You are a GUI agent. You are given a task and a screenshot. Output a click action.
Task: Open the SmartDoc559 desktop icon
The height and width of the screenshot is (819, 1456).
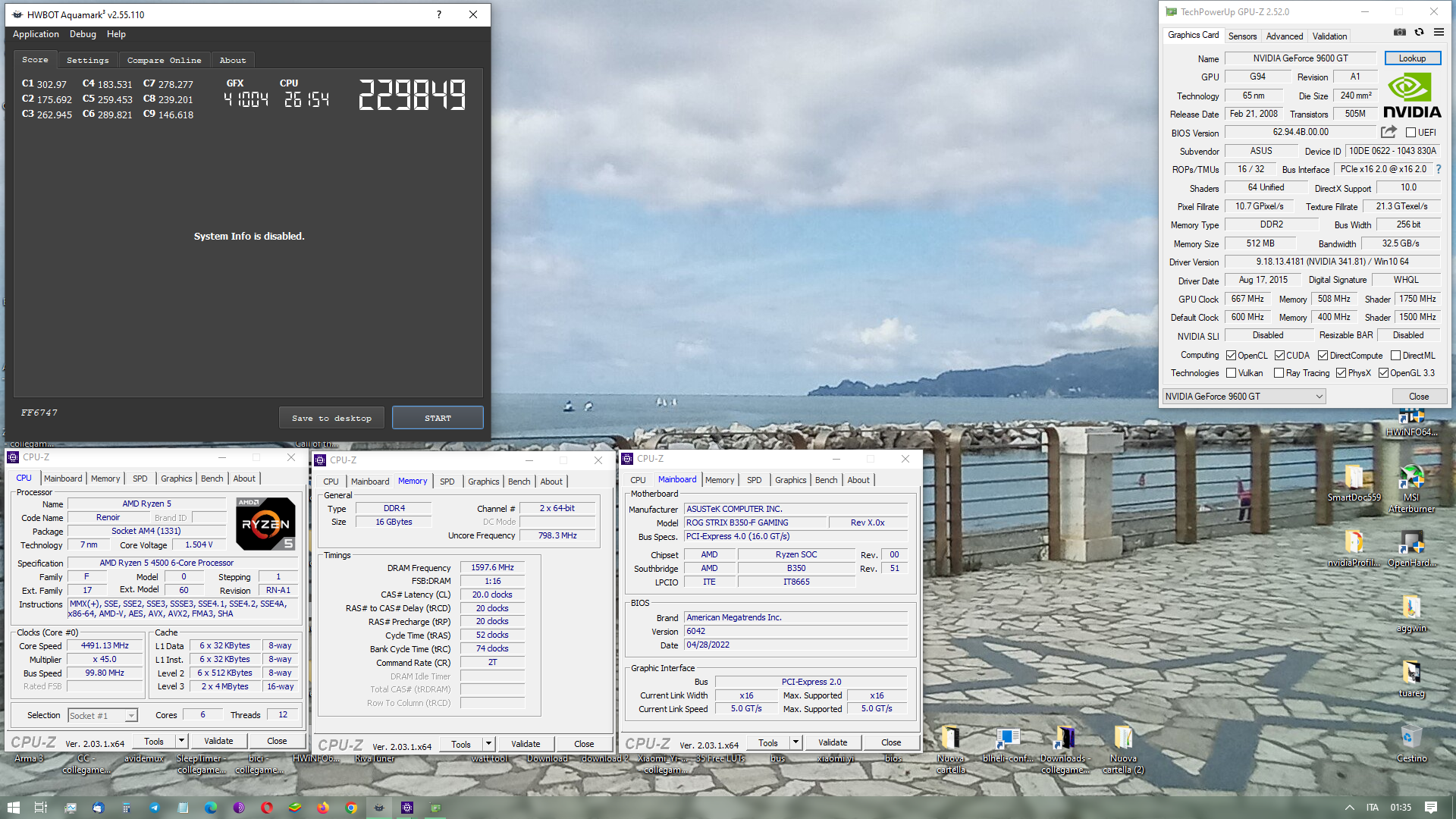coord(1354,483)
